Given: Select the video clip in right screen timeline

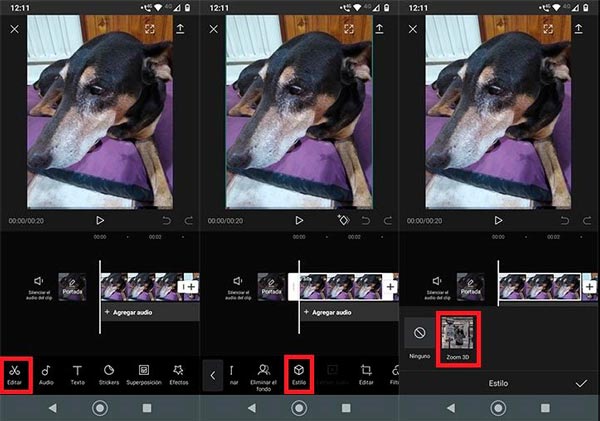Looking at the screenshot, I should point(540,287).
